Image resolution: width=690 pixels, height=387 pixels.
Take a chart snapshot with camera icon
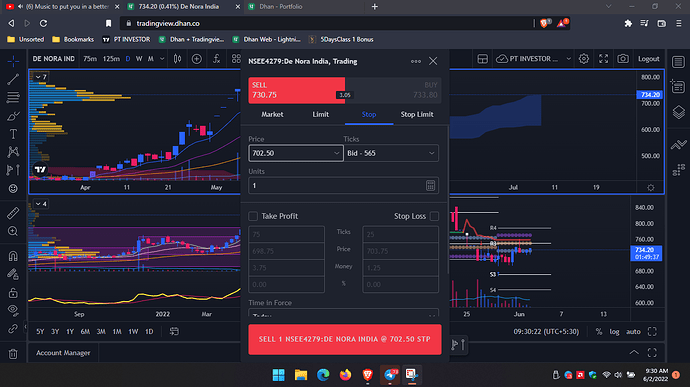click(x=623, y=59)
